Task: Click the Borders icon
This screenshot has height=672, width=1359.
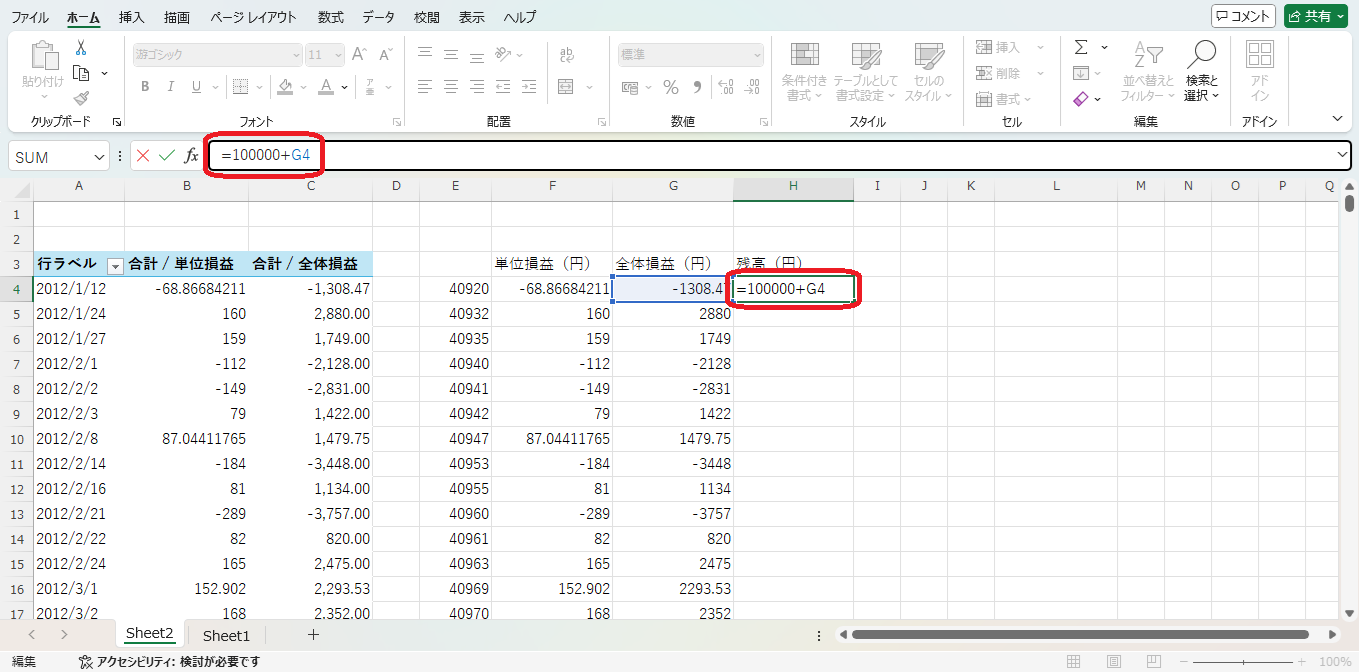Action: [x=239, y=87]
